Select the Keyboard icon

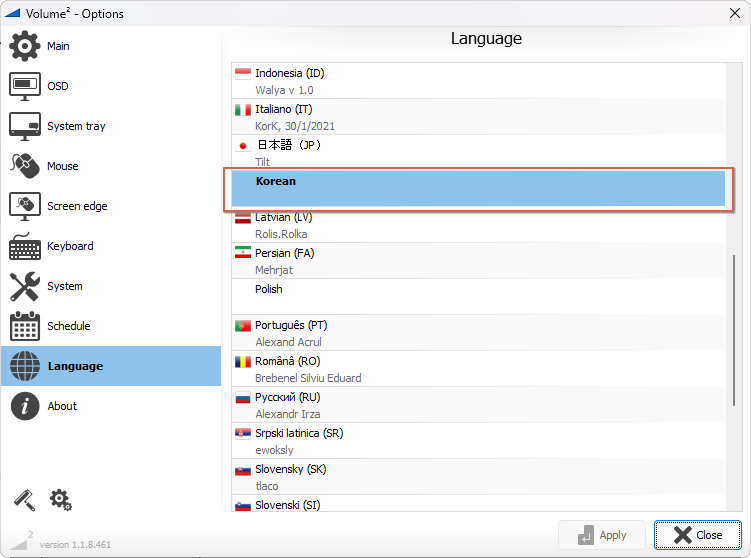coord(25,246)
